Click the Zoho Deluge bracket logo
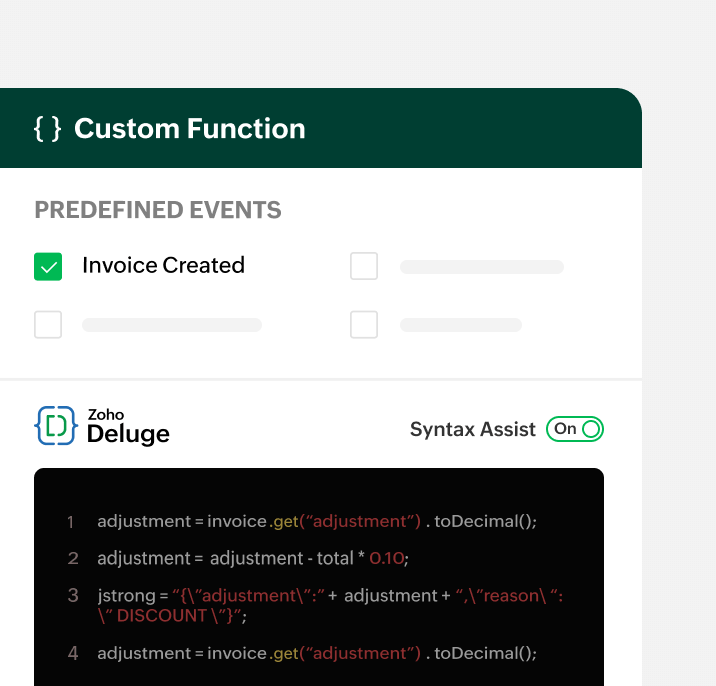 pos(56,425)
